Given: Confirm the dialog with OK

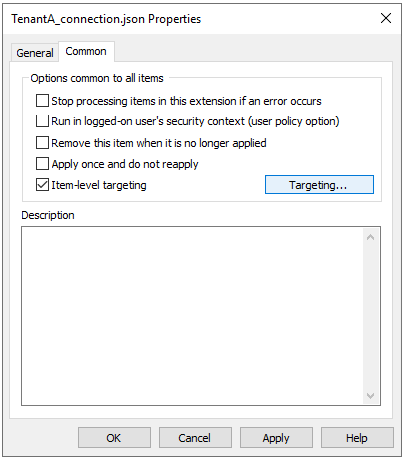Looking at the screenshot, I should click(114, 438).
